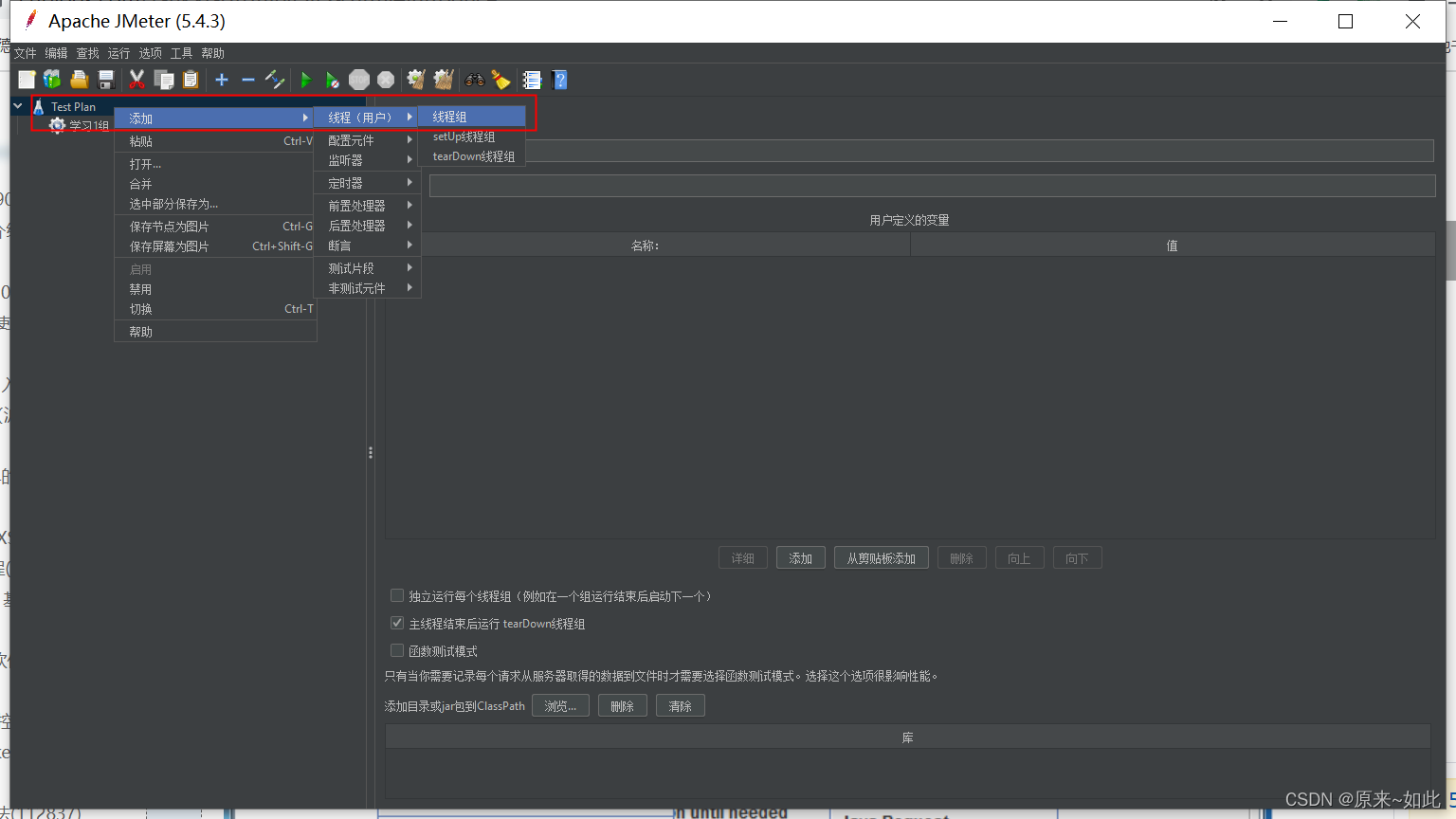Open the 测试片段 submenu

point(367,268)
